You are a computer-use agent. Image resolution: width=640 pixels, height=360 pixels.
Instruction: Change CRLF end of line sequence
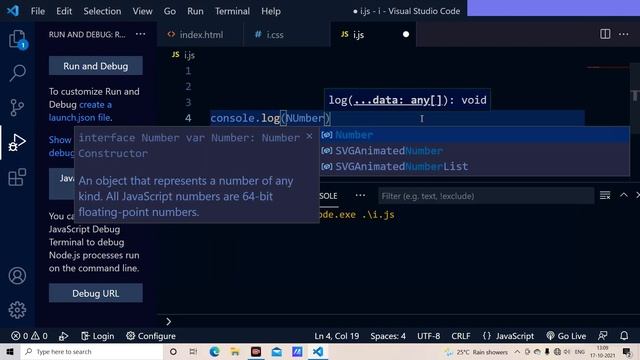click(x=460, y=336)
